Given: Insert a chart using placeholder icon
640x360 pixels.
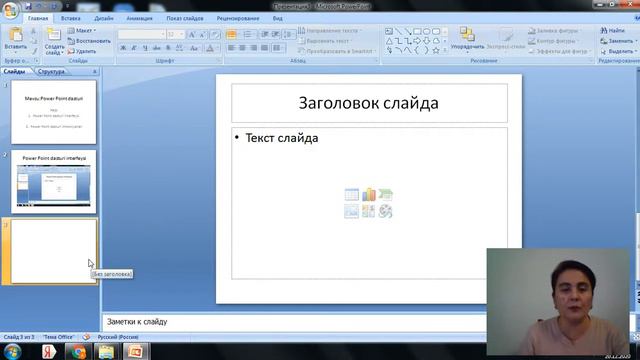Looking at the screenshot, I should pyautogui.click(x=369, y=195).
